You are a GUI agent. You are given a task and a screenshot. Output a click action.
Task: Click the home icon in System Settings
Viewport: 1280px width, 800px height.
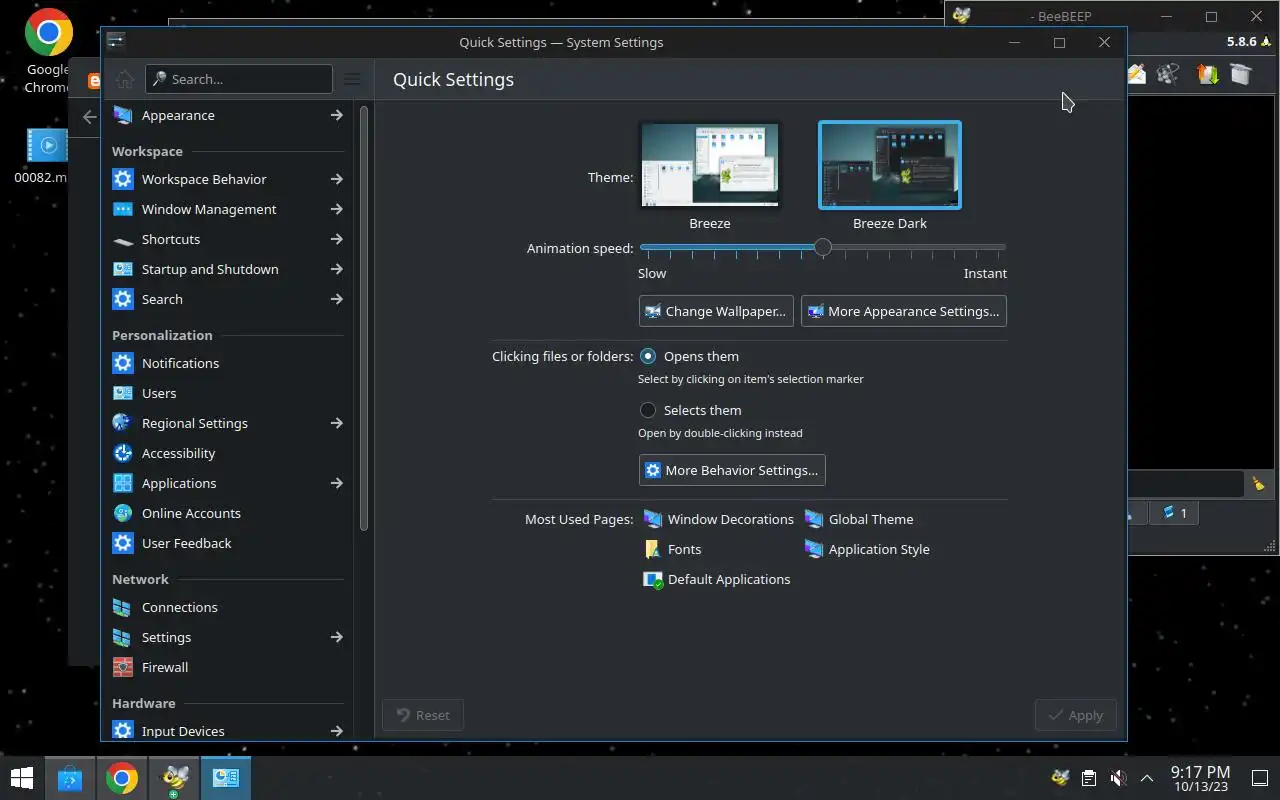click(x=125, y=79)
